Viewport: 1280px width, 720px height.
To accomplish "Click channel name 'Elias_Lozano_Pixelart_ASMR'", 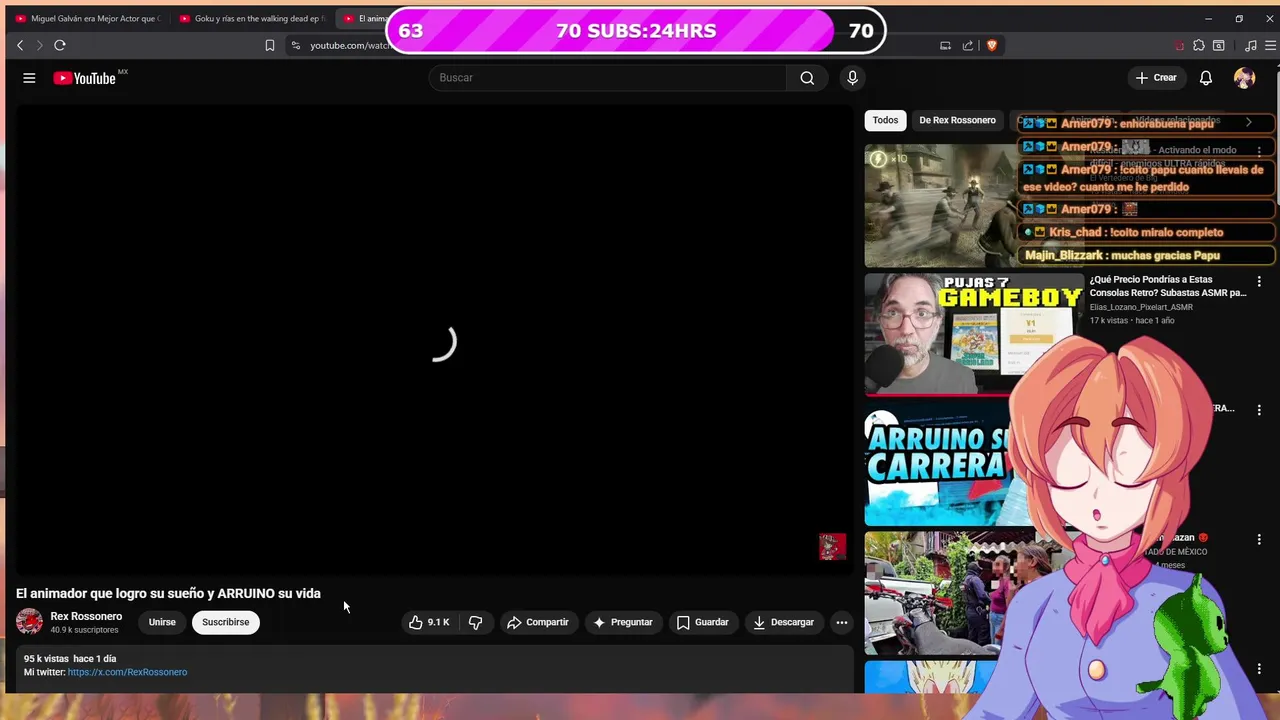I will point(1141,307).
